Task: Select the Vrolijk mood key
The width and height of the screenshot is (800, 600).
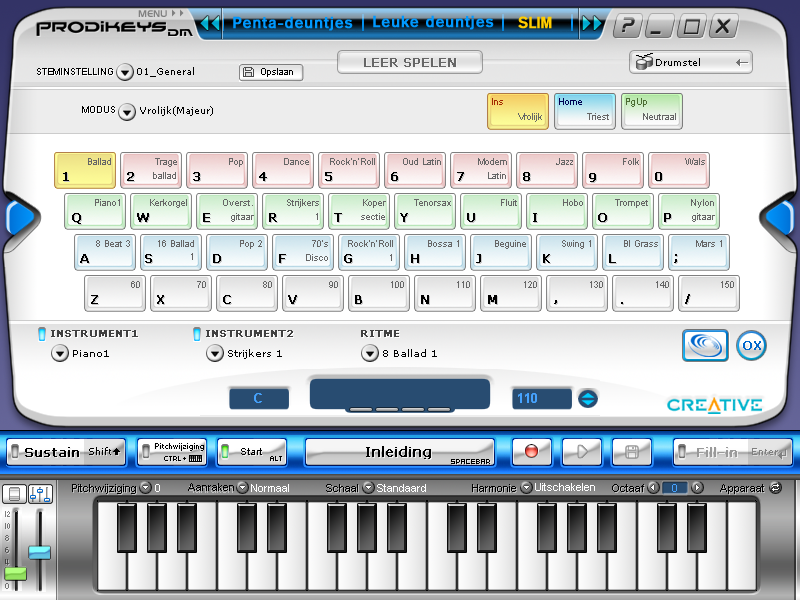Action: [518, 111]
